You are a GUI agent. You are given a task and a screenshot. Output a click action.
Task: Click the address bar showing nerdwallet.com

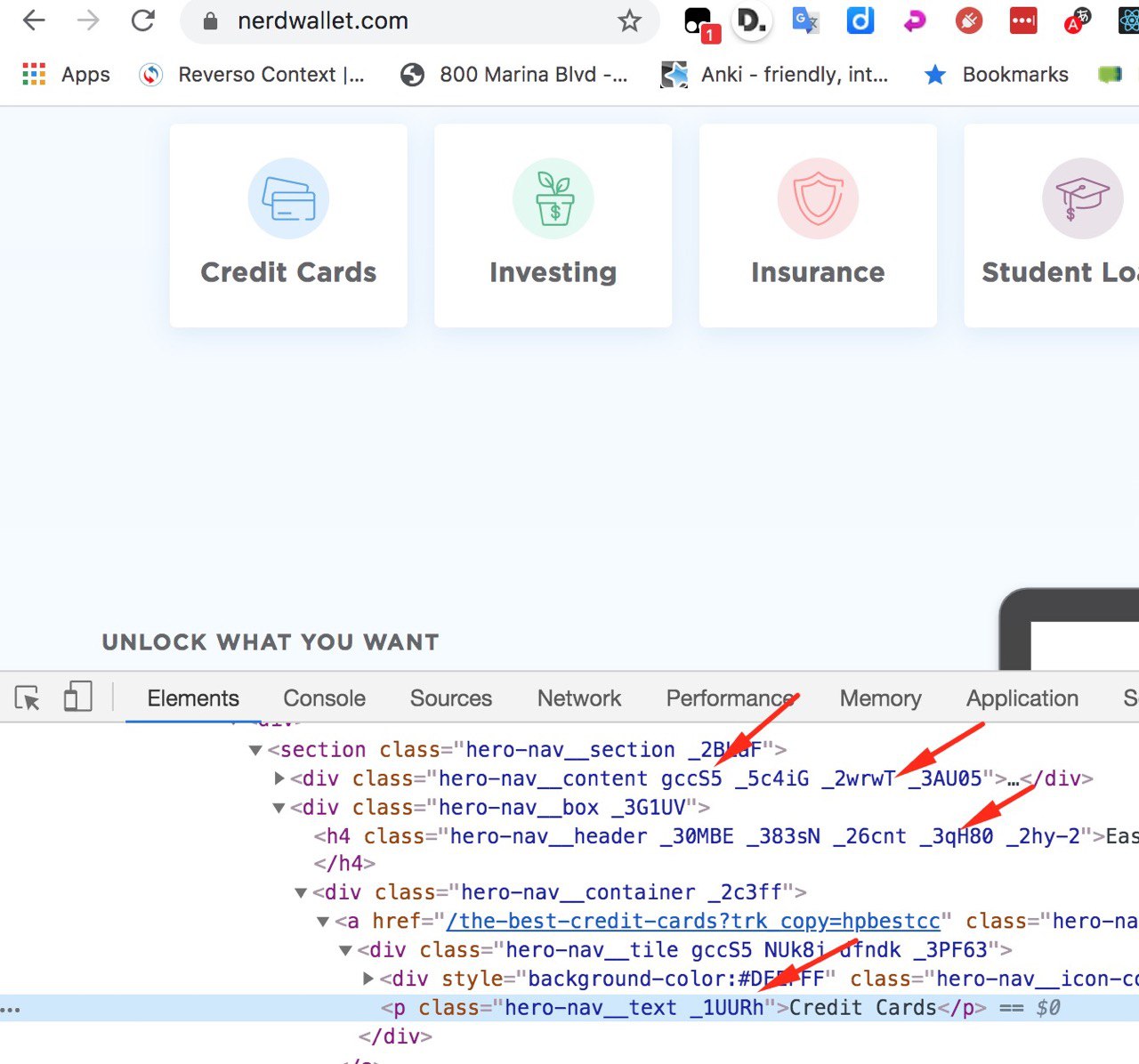click(x=420, y=21)
